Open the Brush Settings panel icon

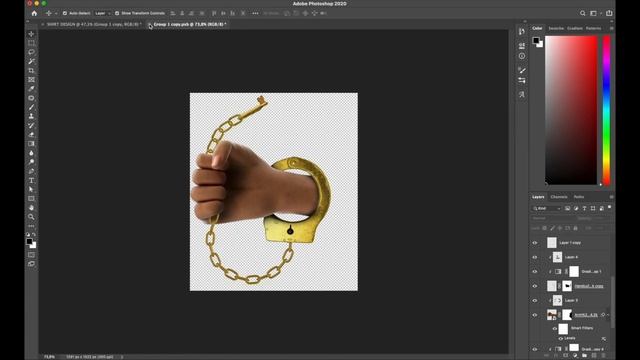(x=522, y=70)
